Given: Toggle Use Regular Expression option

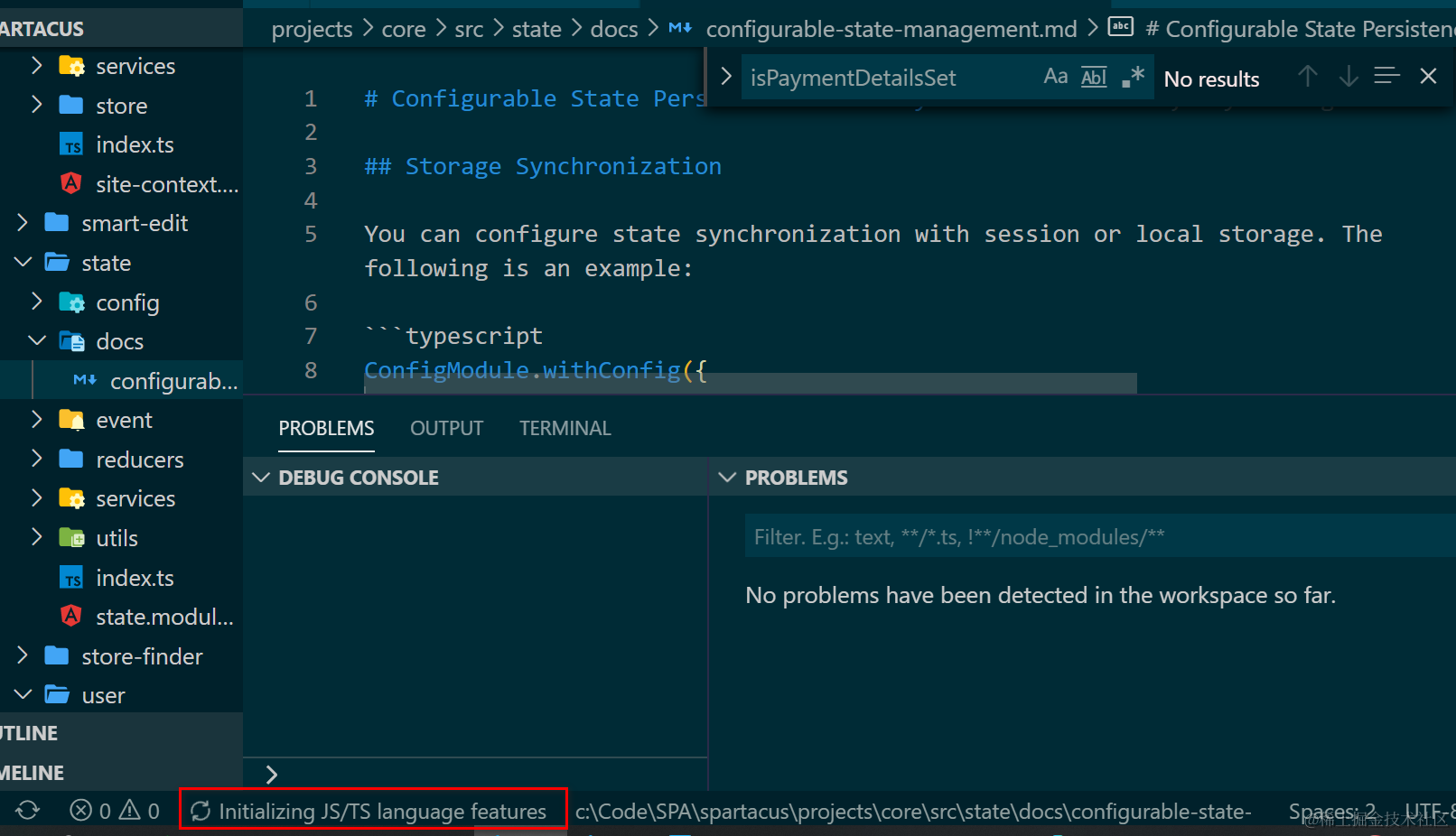Looking at the screenshot, I should click(x=1133, y=78).
